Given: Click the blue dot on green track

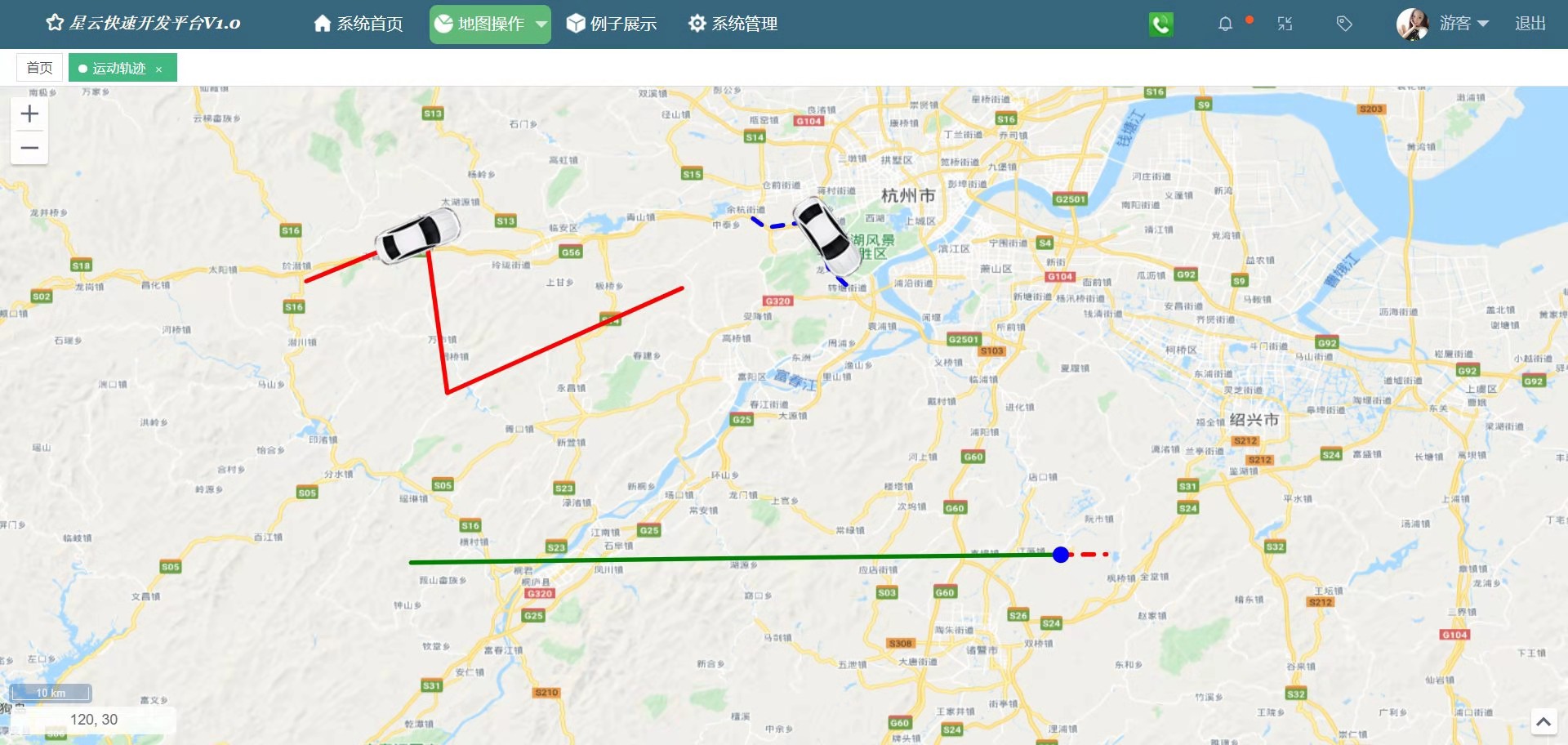Looking at the screenshot, I should (x=1061, y=555).
